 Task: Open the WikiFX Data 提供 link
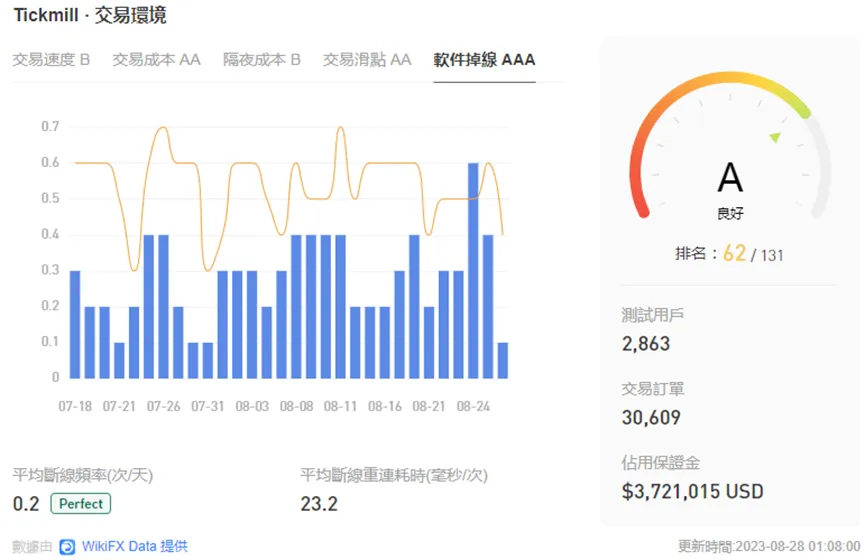click(135, 546)
